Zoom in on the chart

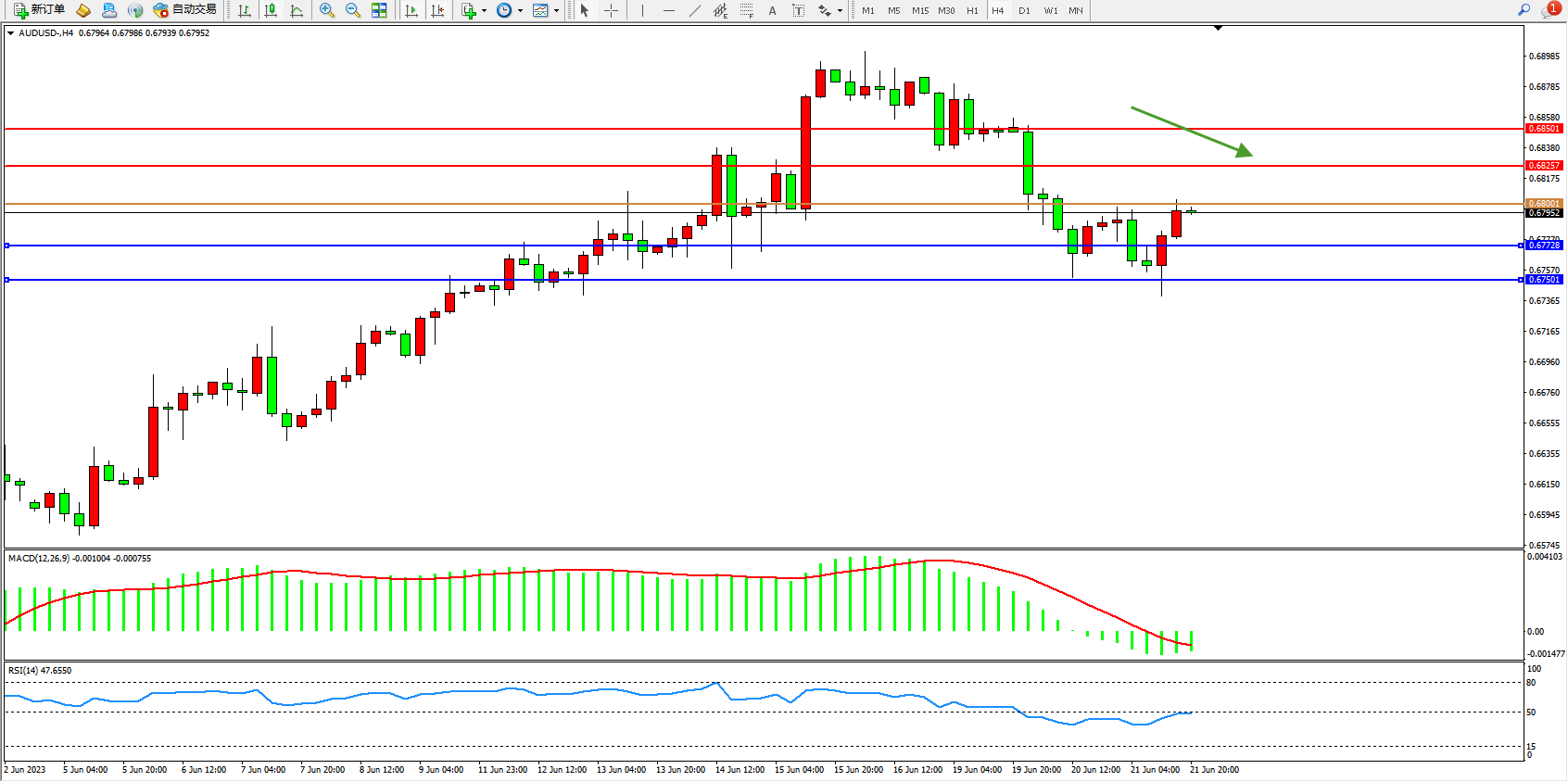pyautogui.click(x=327, y=10)
